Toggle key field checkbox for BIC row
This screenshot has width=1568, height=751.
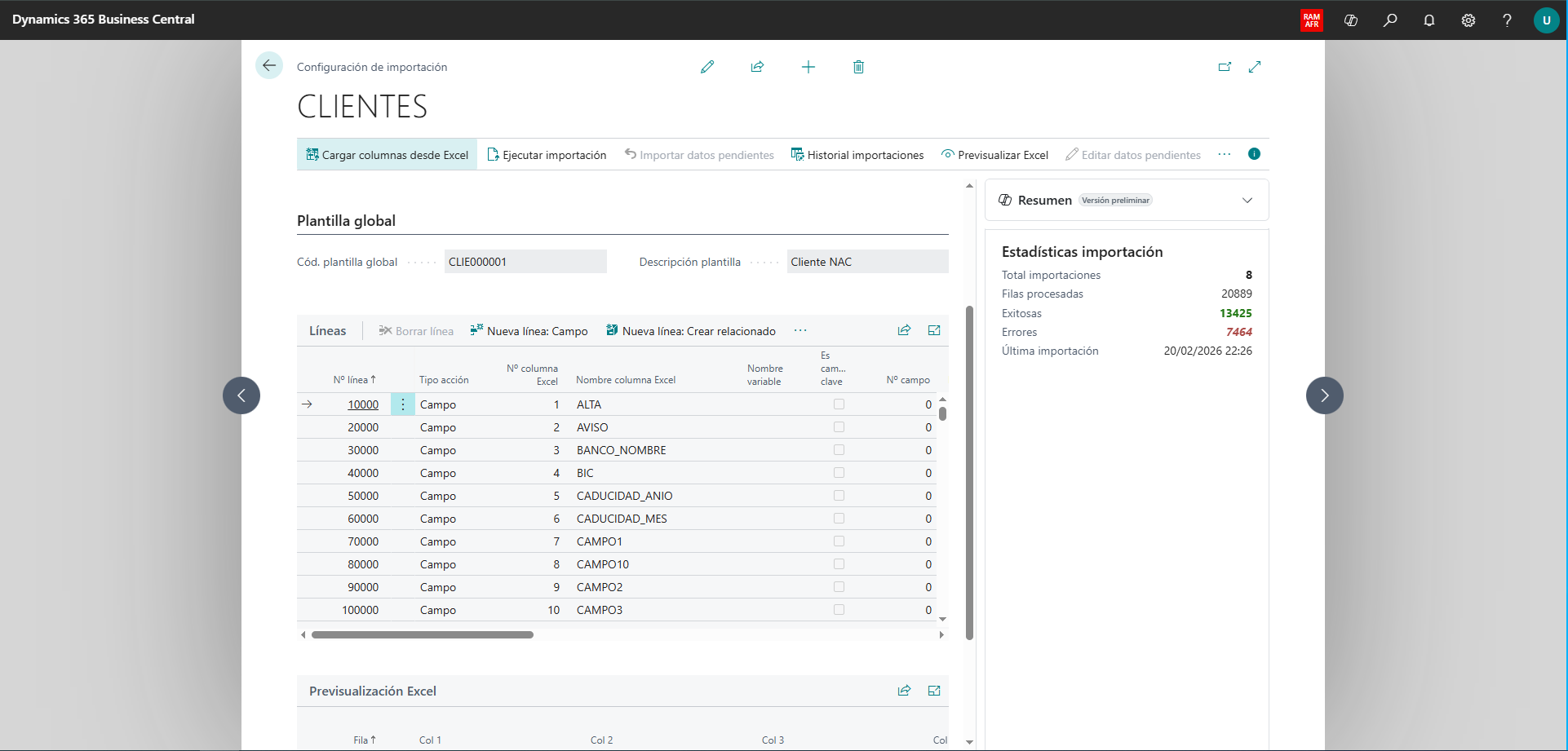click(x=839, y=473)
